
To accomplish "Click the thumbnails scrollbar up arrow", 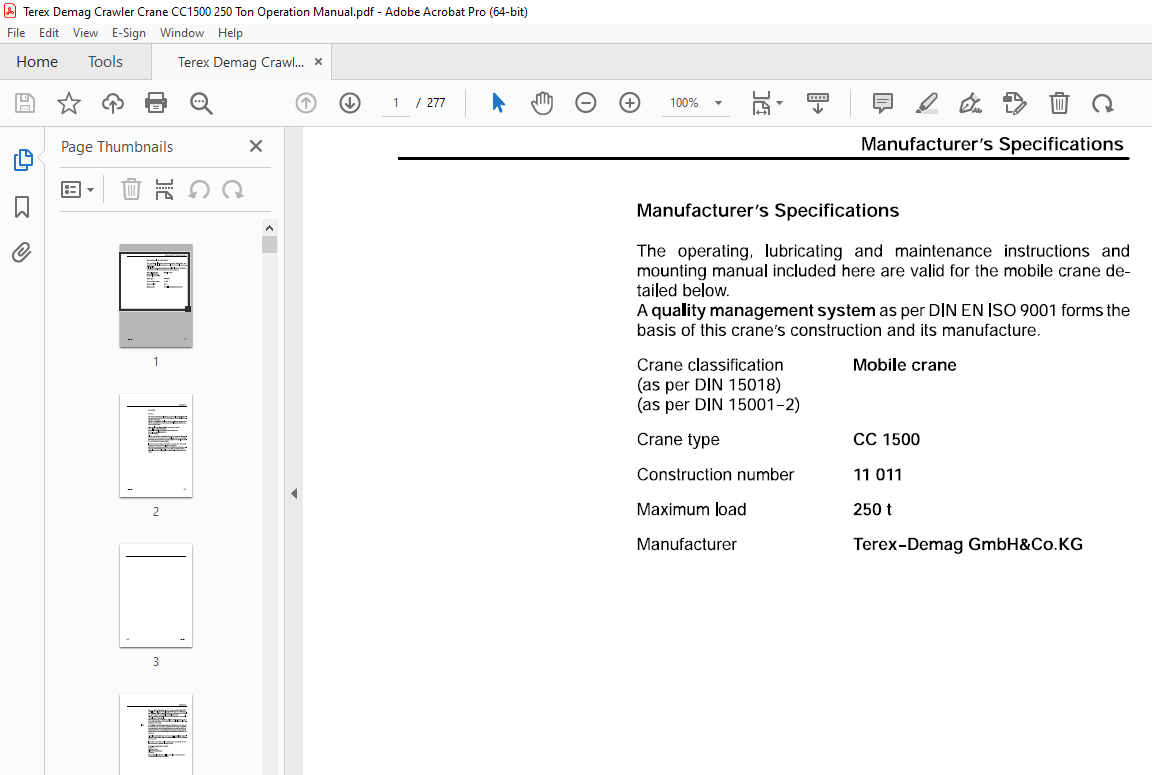I will pyautogui.click(x=269, y=228).
